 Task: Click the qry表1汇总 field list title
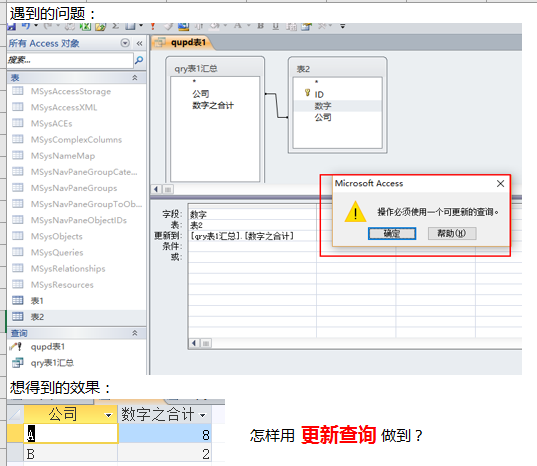[196, 69]
